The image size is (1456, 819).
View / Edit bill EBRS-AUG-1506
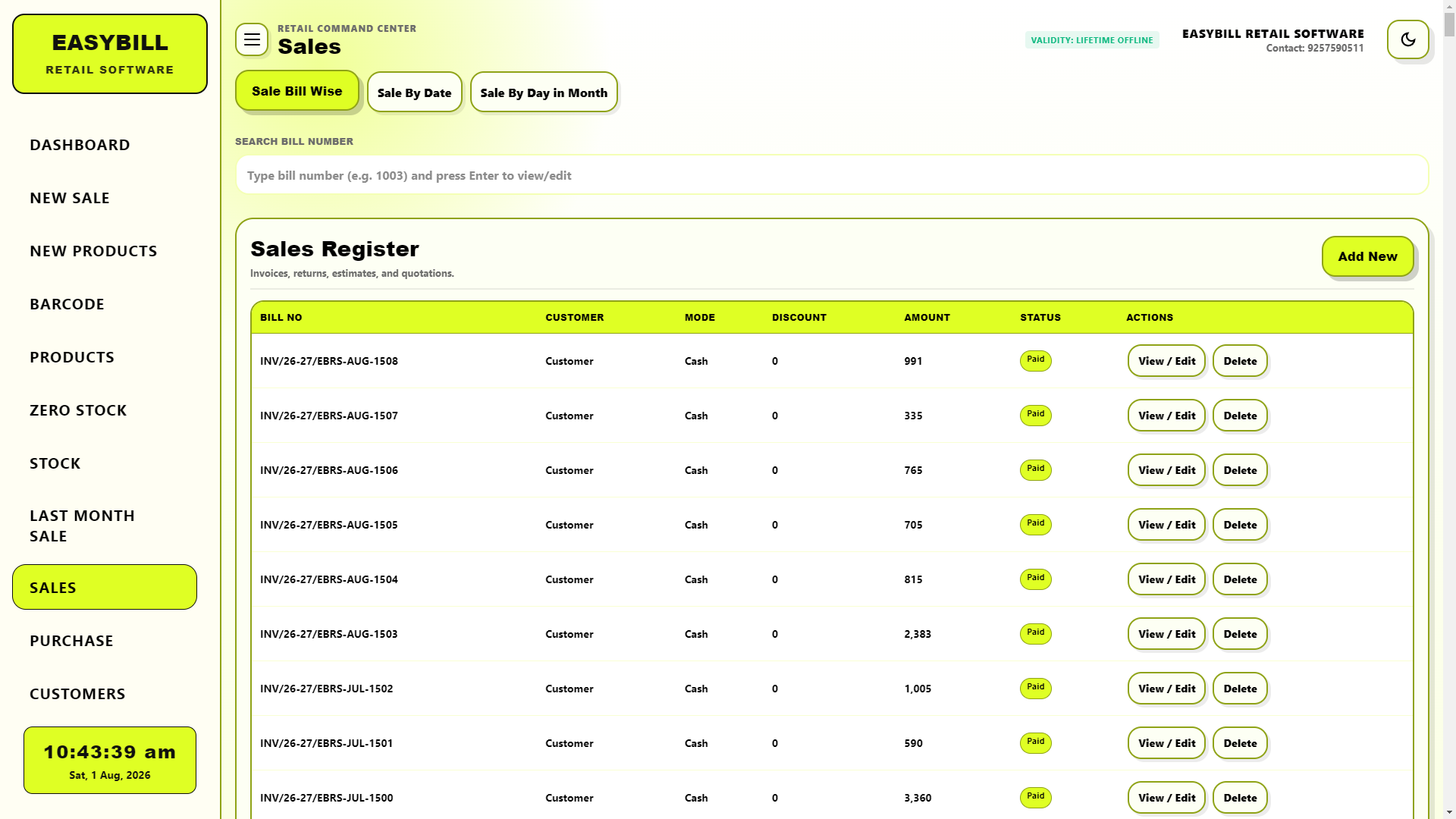[1166, 470]
